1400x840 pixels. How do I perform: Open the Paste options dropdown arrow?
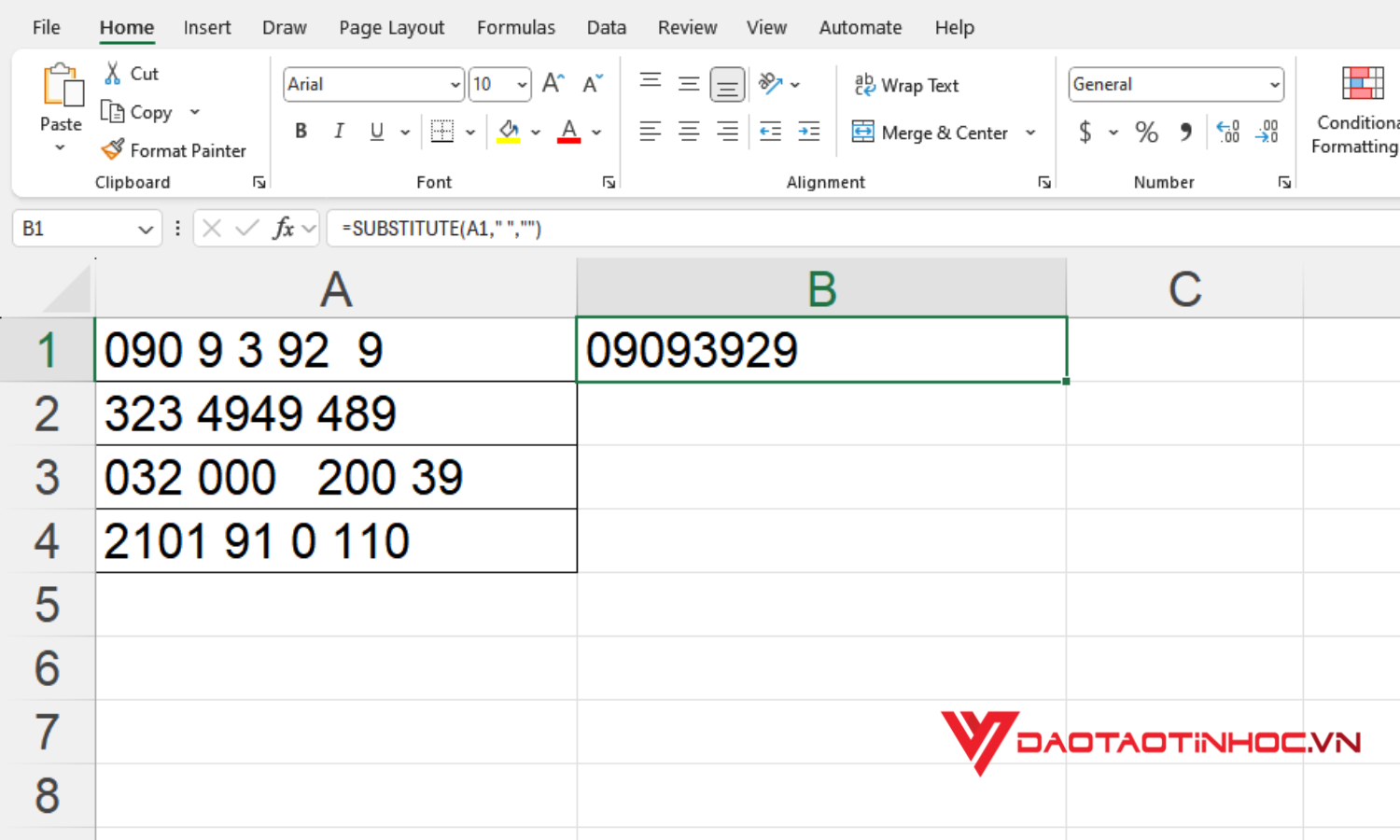click(x=60, y=148)
